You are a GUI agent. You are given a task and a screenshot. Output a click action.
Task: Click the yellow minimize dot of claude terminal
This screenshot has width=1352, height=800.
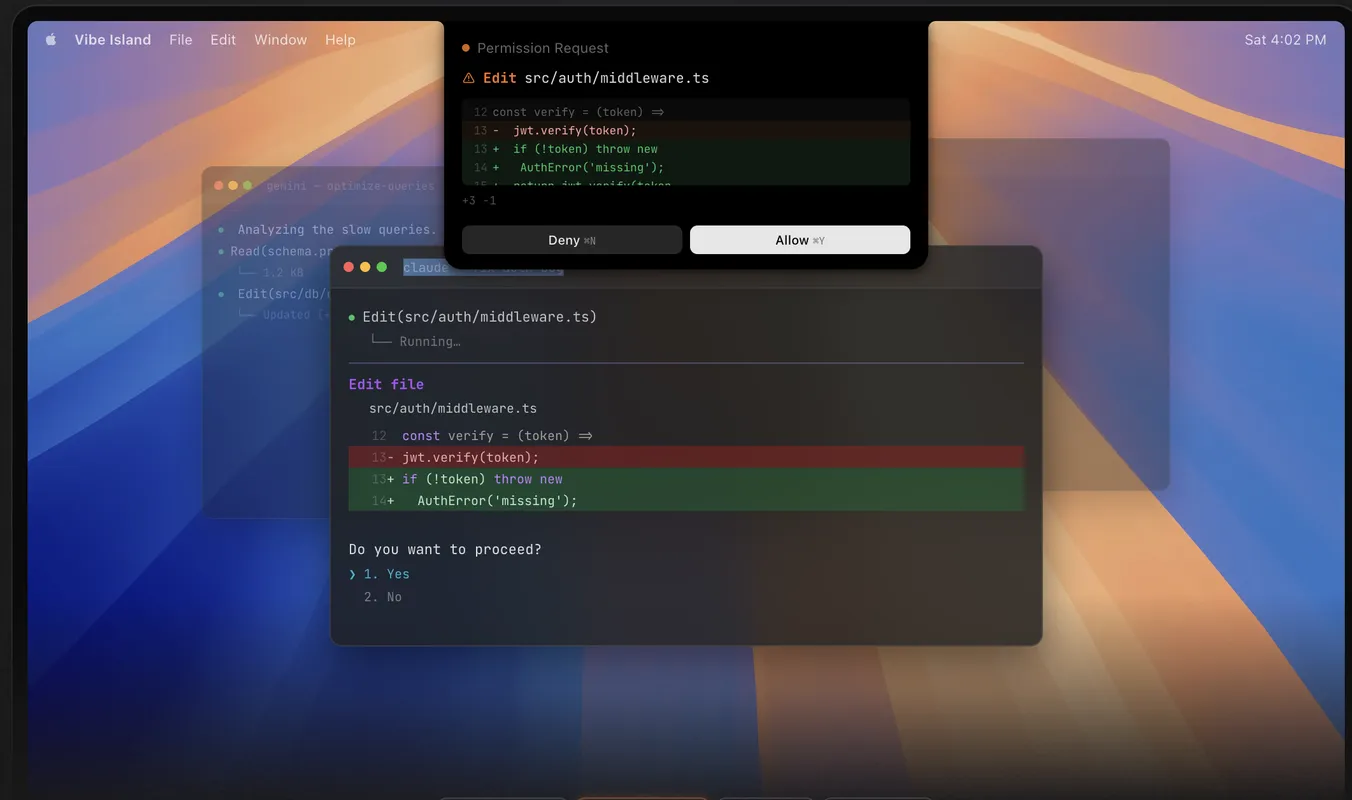tap(365, 267)
